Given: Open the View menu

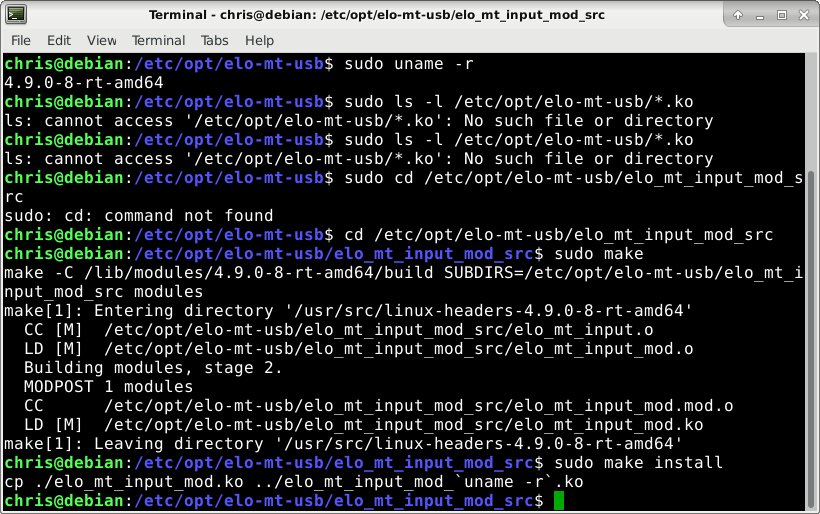Looking at the screenshot, I should point(101,40).
